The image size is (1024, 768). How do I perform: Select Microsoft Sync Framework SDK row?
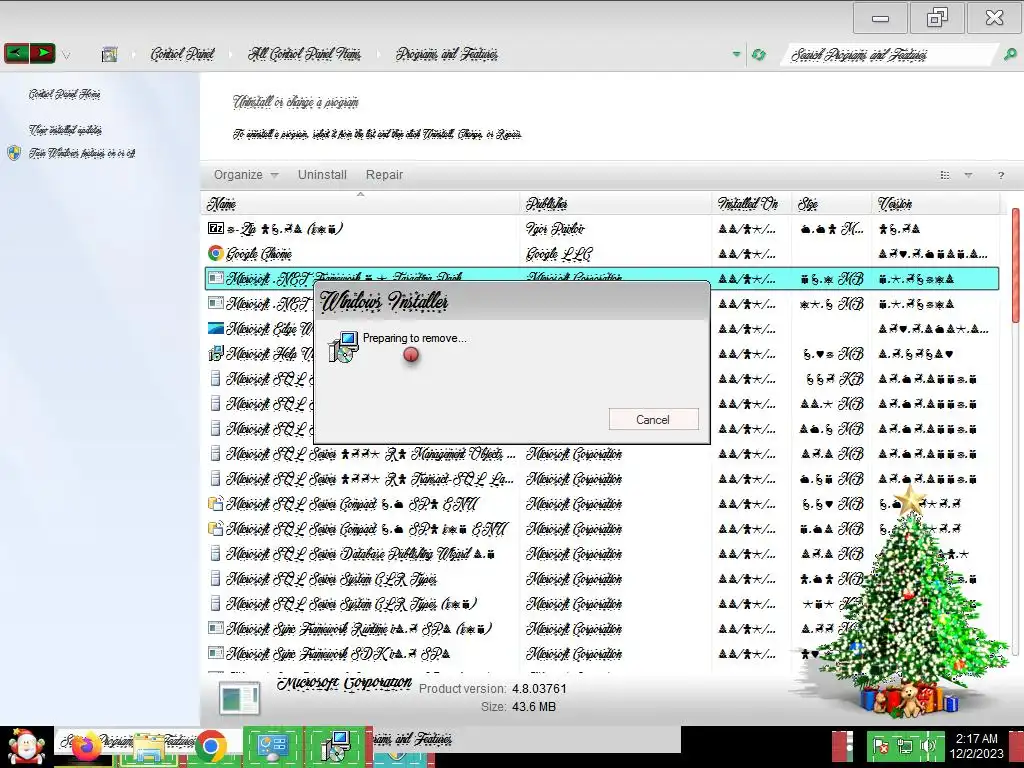pos(601,653)
